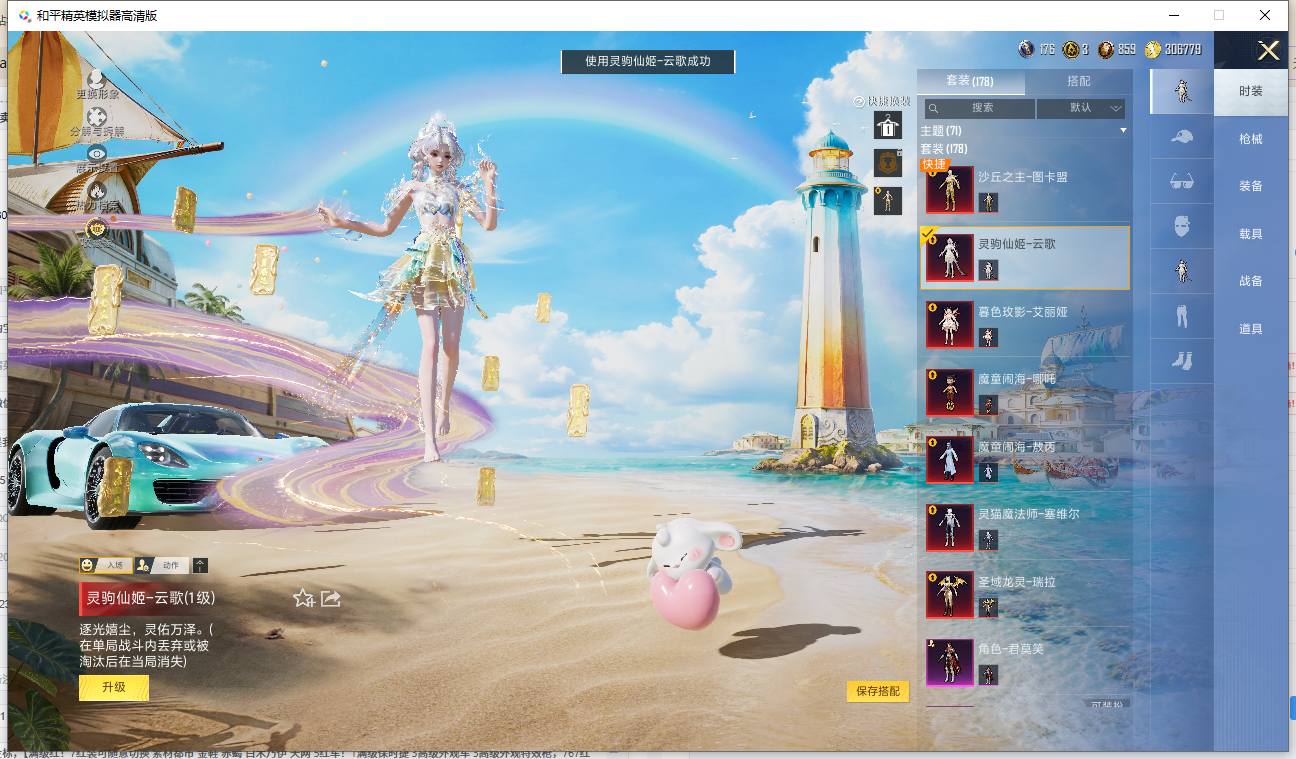Click the gold coin icon next to 306779
This screenshot has height=759, width=1296.
pyautogui.click(x=1153, y=49)
